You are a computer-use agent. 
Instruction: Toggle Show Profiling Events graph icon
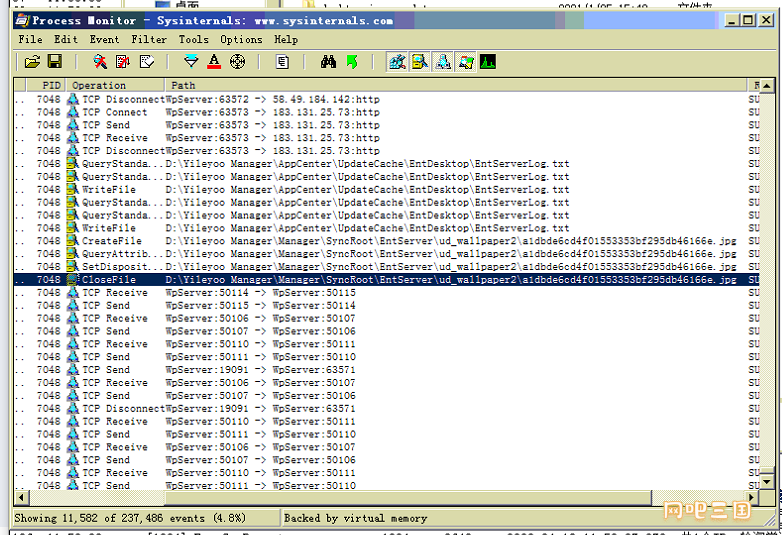(x=488, y=62)
